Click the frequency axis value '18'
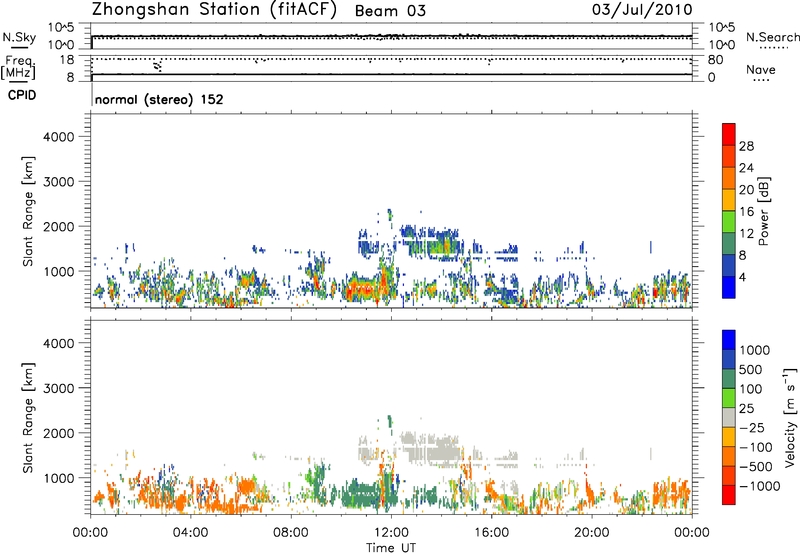800x554 pixels. pyautogui.click(x=67, y=60)
